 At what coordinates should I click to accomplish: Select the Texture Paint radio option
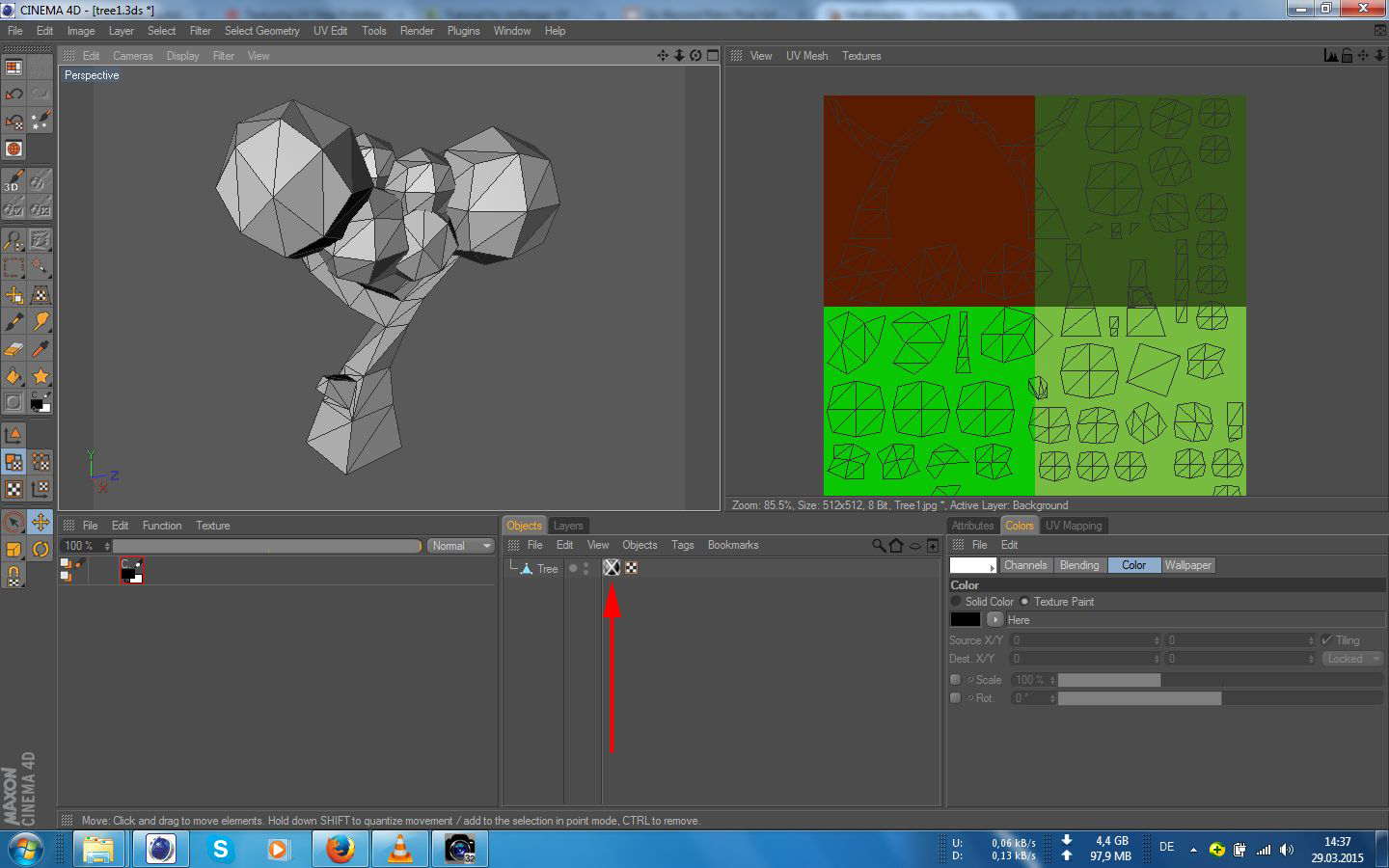(1024, 602)
